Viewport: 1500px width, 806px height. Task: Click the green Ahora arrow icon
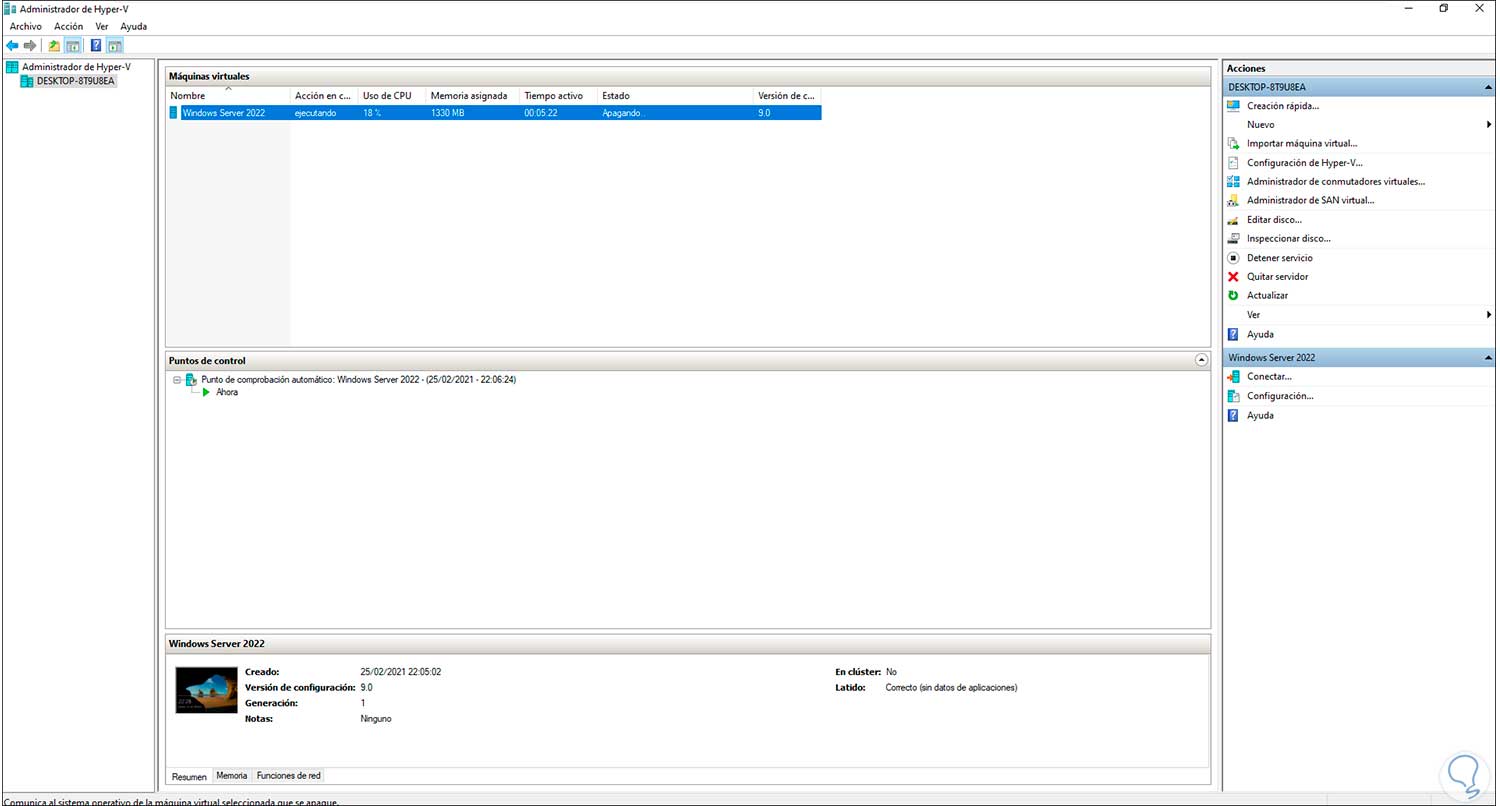[x=206, y=392]
